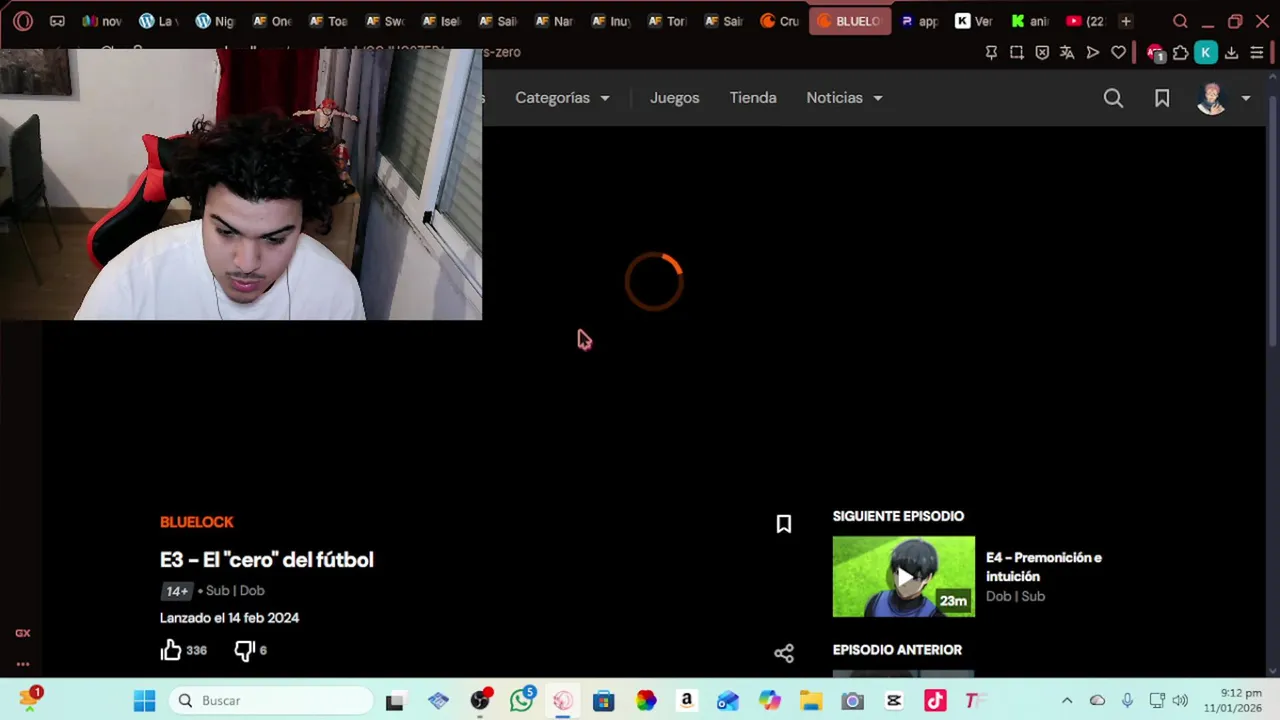The height and width of the screenshot is (720, 1280).
Task: Open the user profile avatar menu
Action: pos(1211,98)
